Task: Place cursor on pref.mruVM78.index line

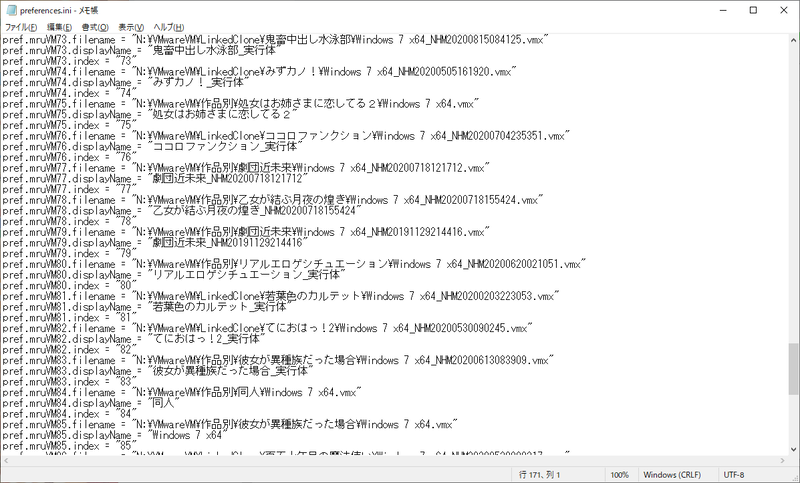Action: [70, 222]
